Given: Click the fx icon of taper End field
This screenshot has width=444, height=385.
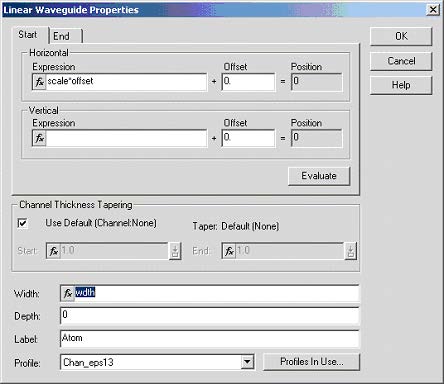Looking at the screenshot, I should (229, 251).
